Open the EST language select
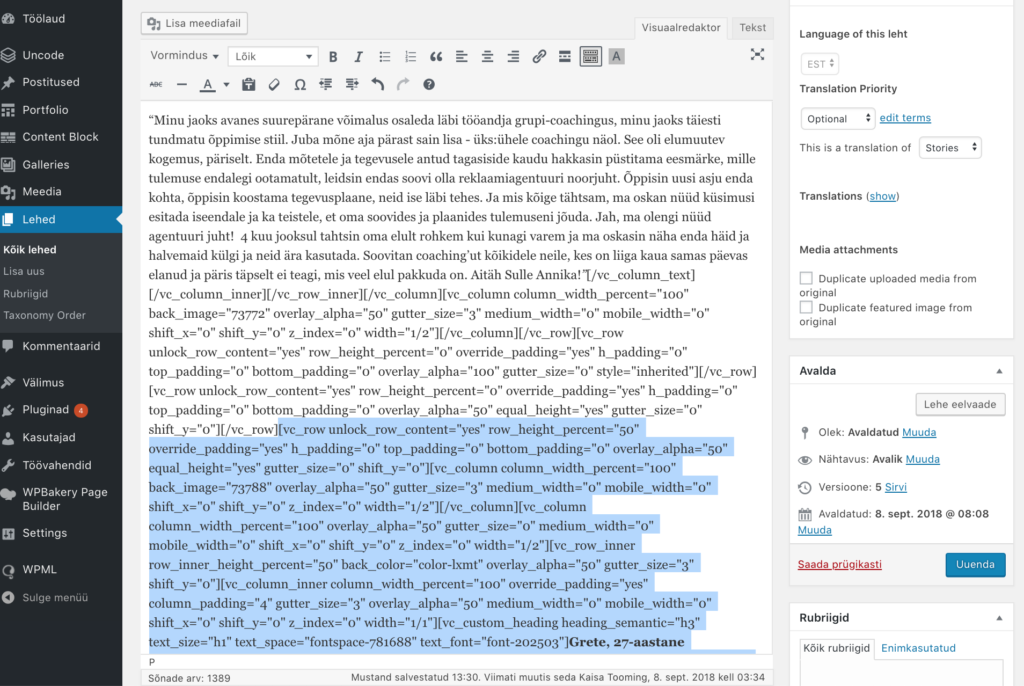The width and height of the screenshot is (1024, 686). click(820, 64)
